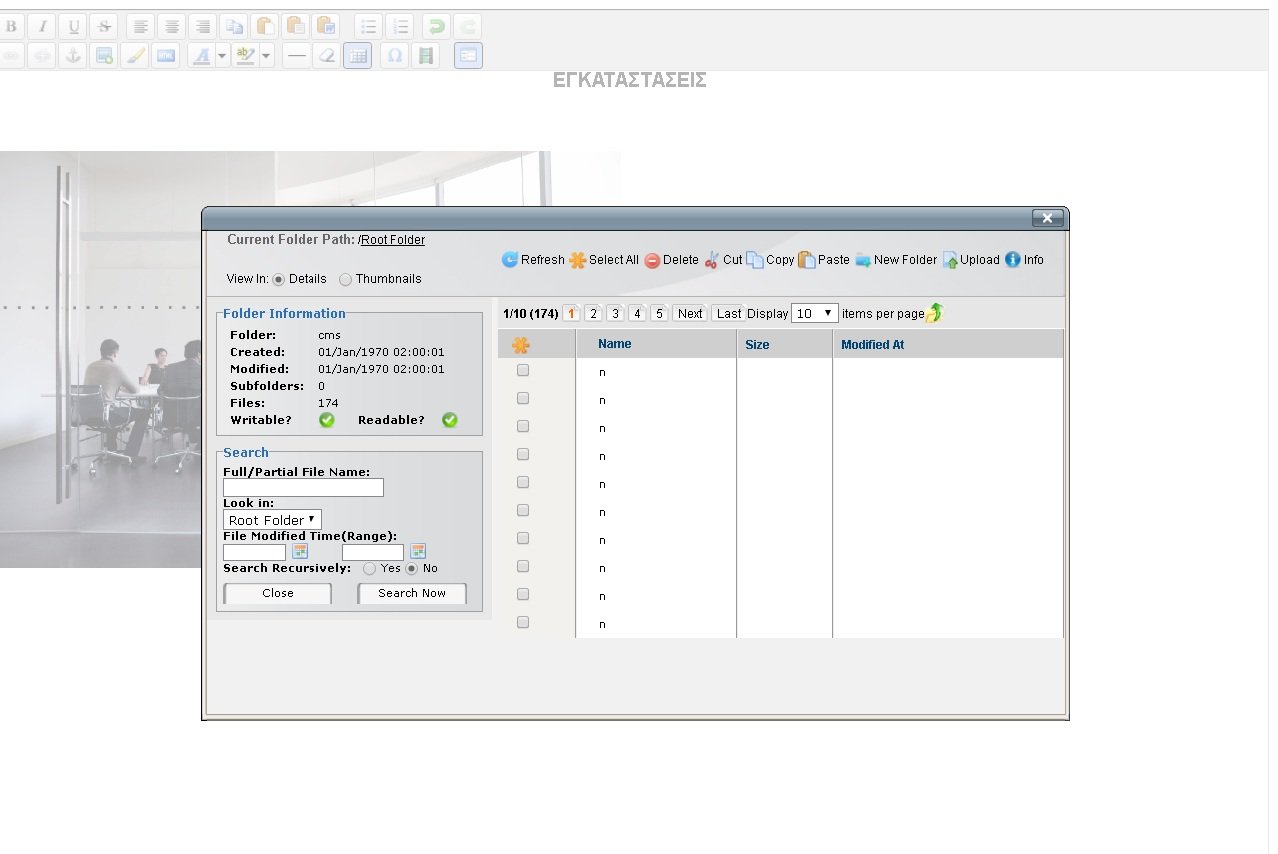This screenshot has width=1278, height=854.
Task: Insert table in editor
Action: point(357,56)
